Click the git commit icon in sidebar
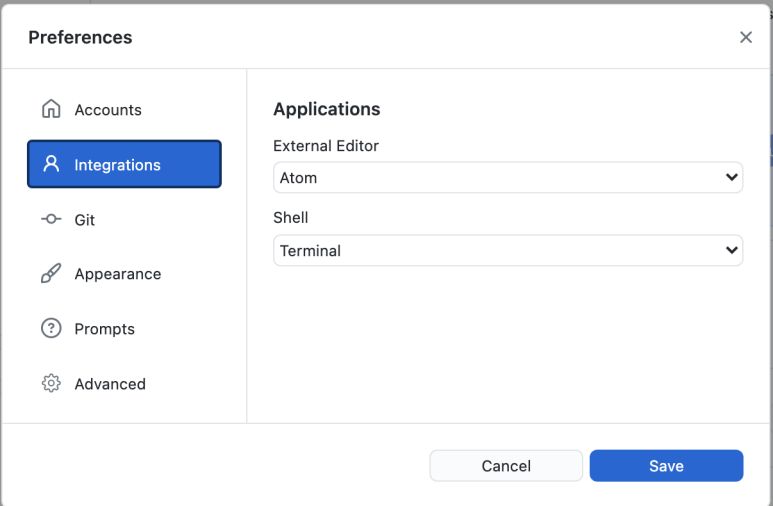 (51, 219)
